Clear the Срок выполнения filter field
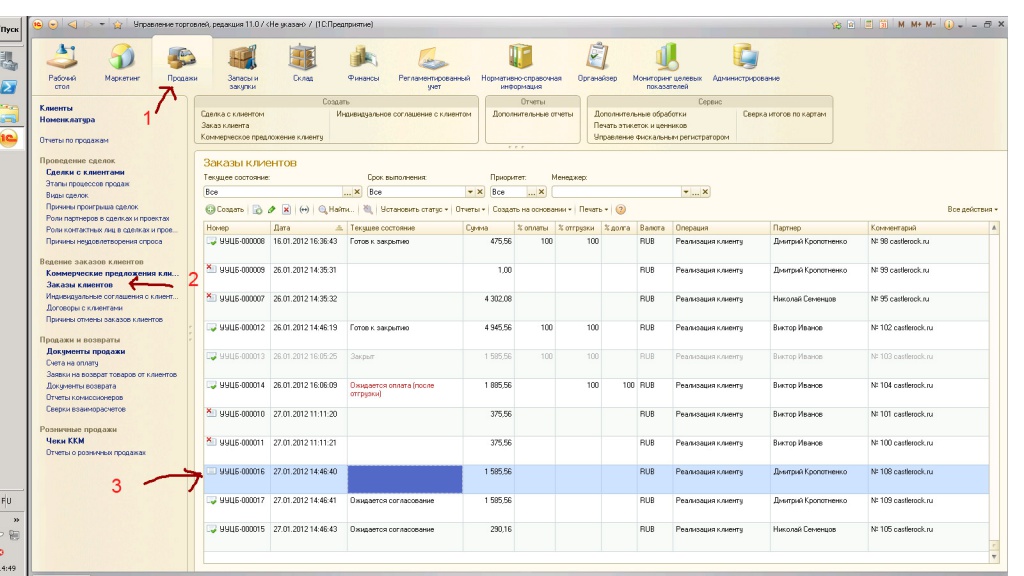This screenshot has width=1024, height=576. [480, 192]
